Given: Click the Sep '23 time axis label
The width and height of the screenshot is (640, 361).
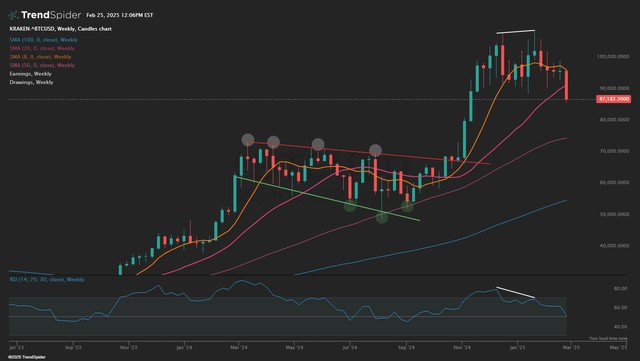Looking at the screenshot, I should point(73,348).
